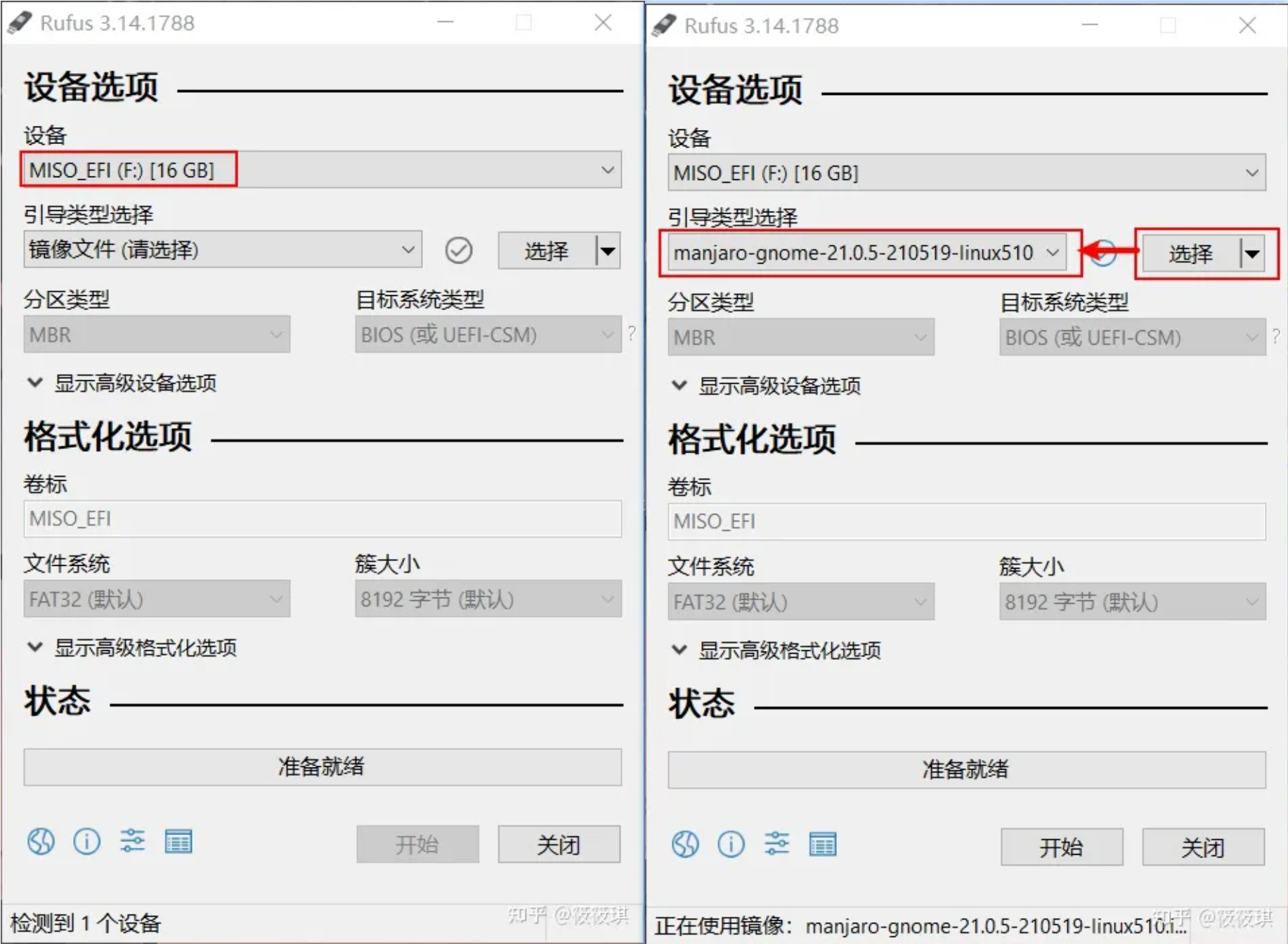Click 关闭 button in right window
The height and width of the screenshot is (944, 1288).
(x=1204, y=847)
